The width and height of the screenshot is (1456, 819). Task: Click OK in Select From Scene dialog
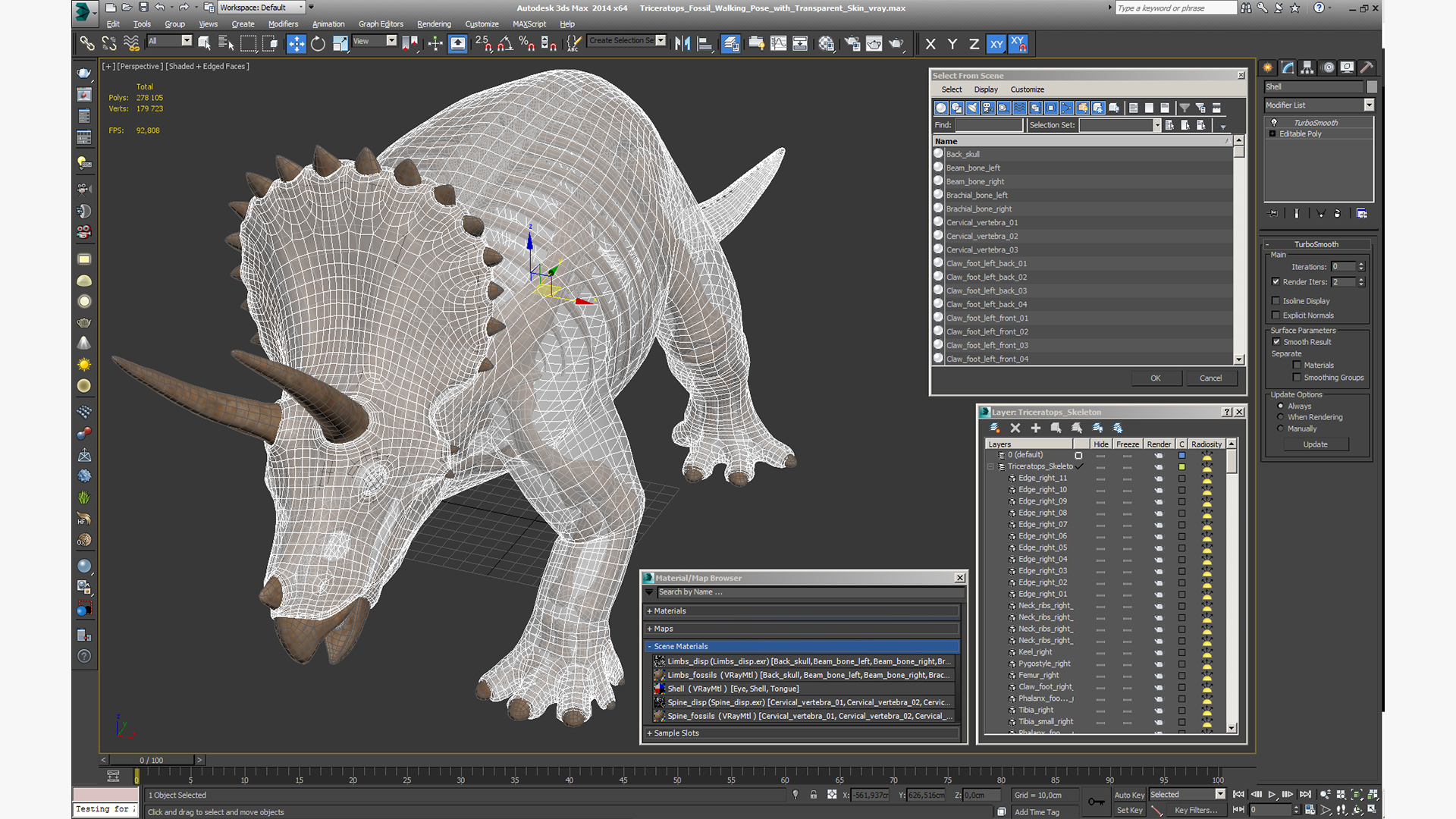pyautogui.click(x=1156, y=378)
